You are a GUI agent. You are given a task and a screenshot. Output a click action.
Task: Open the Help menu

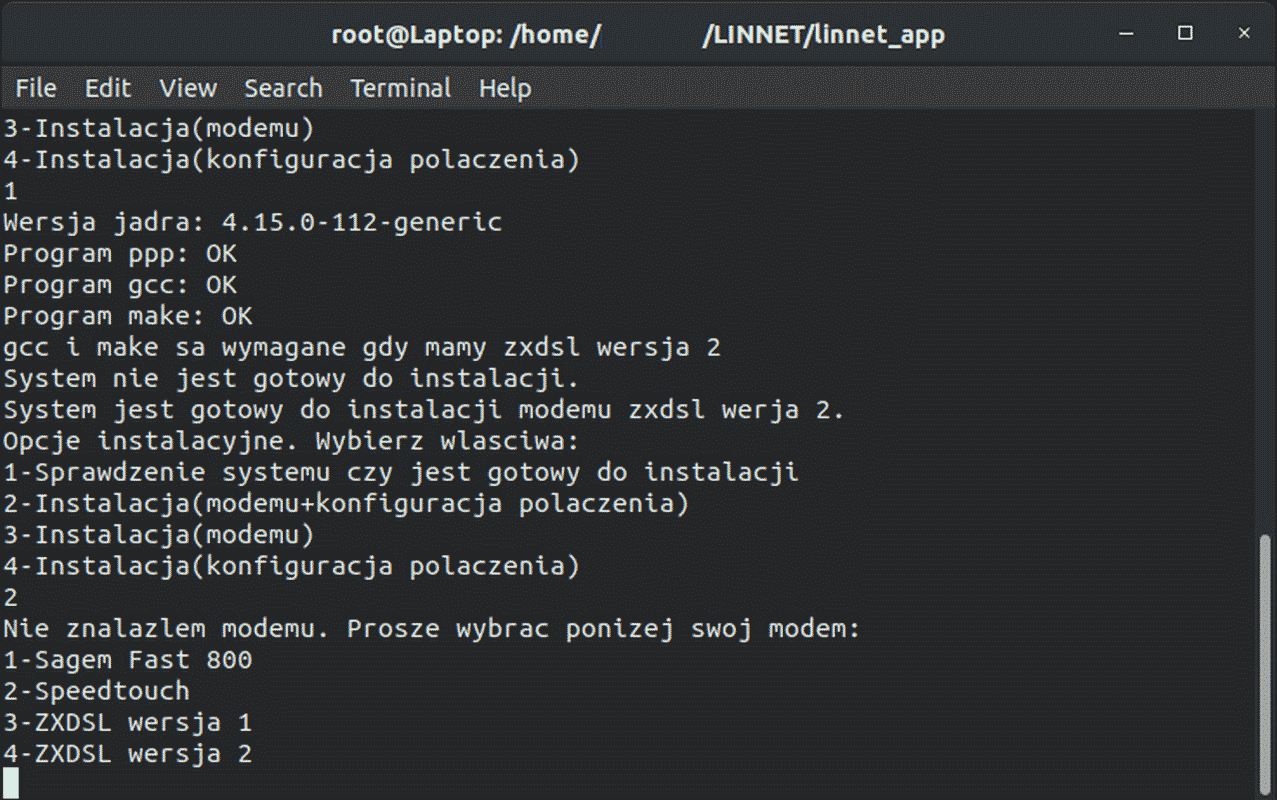pyautogui.click(x=504, y=88)
